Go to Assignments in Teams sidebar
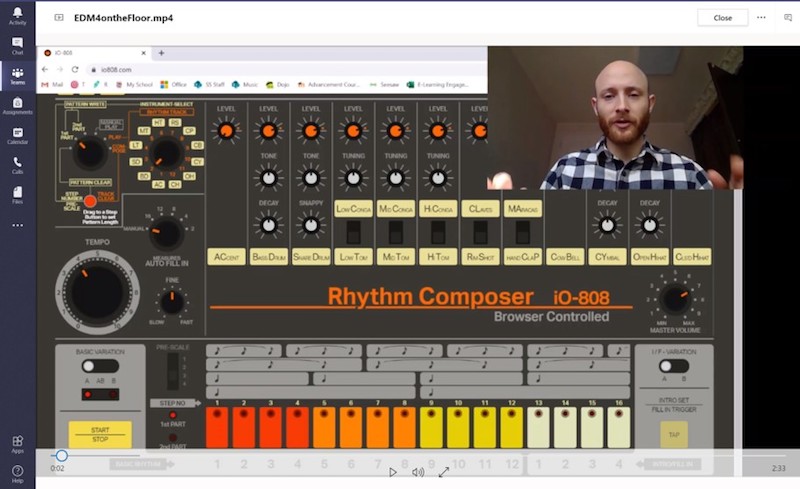Image resolution: width=800 pixels, height=489 pixels. (x=17, y=105)
